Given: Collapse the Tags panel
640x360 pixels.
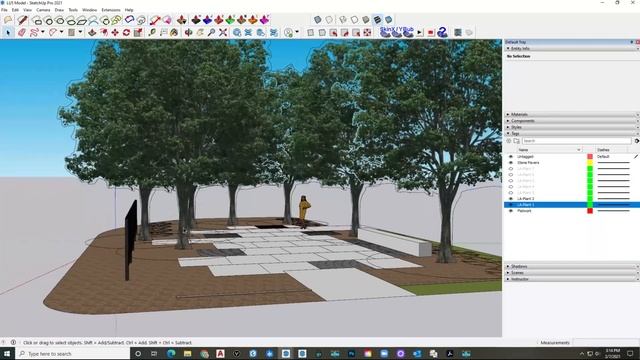Looking at the screenshot, I should [x=508, y=133].
